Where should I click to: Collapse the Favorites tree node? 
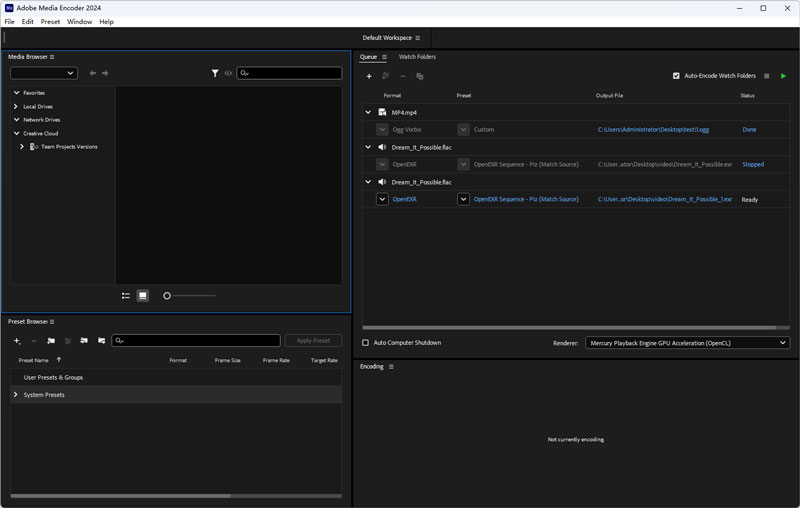click(16, 93)
